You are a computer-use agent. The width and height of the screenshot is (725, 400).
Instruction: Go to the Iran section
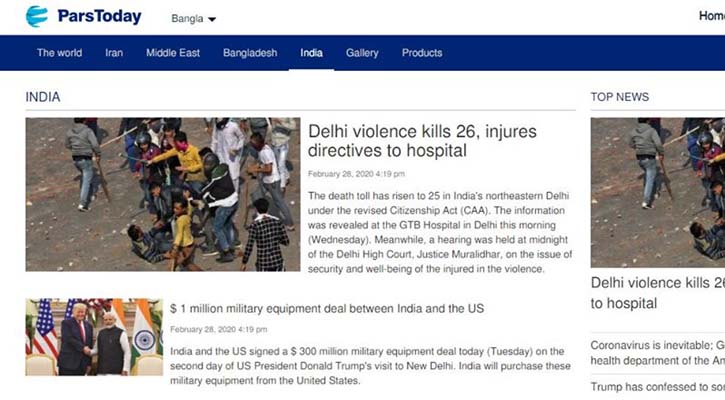pos(114,53)
